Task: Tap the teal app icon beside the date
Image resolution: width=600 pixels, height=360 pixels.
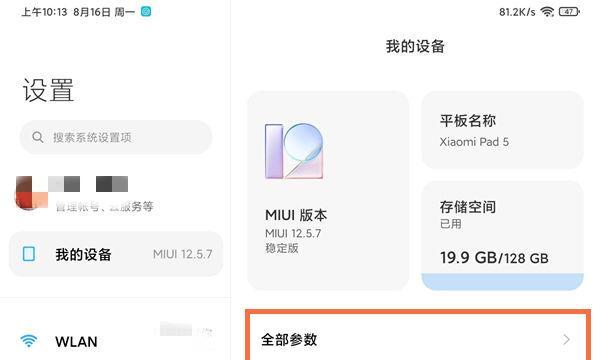Action: (x=146, y=11)
